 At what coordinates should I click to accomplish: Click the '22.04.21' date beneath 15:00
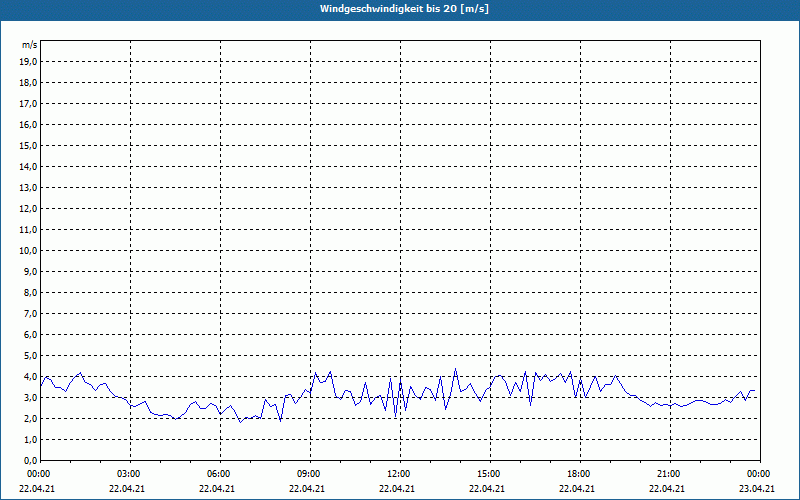pos(487,489)
